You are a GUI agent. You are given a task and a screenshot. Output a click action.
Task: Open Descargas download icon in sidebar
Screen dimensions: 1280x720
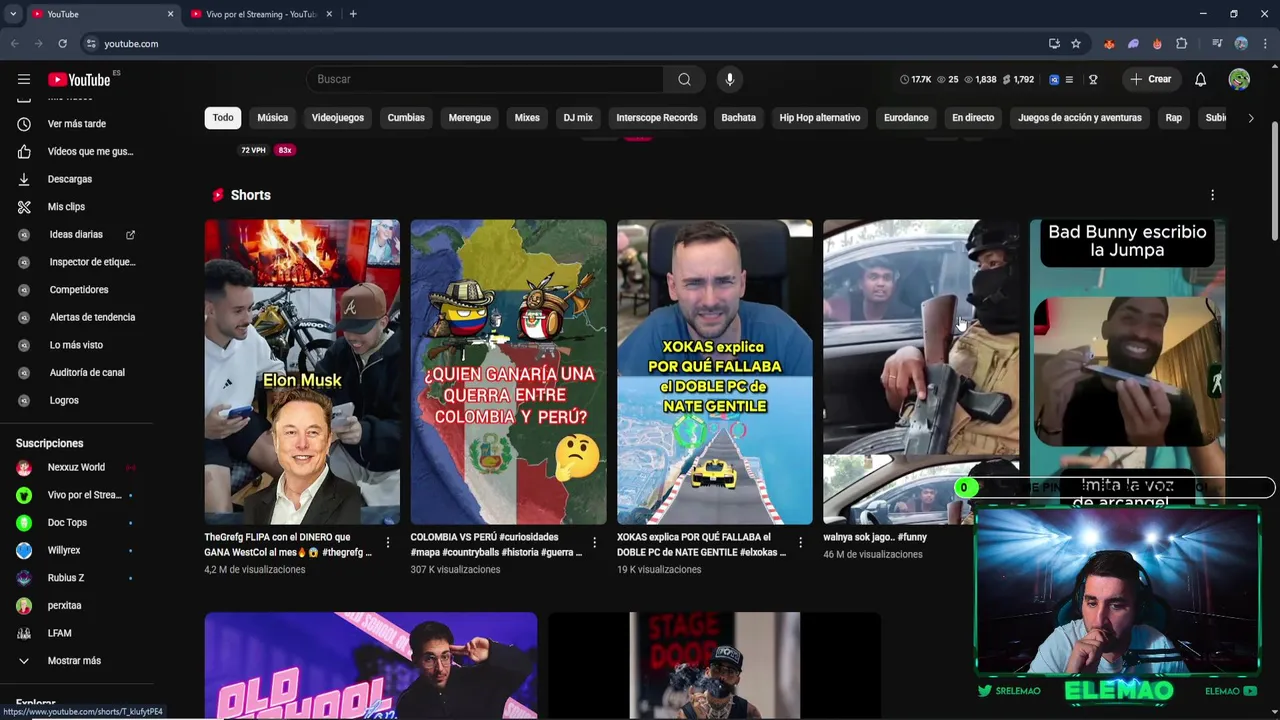click(24, 179)
